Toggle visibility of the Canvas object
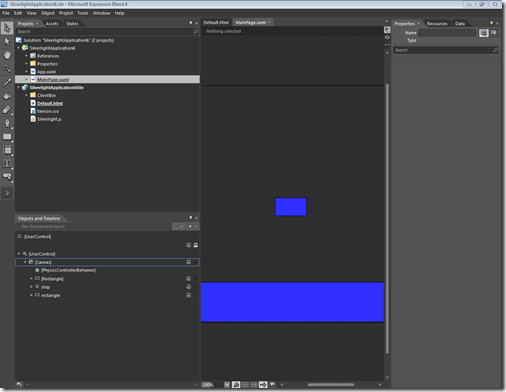The height and width of the screenshot is (392, 506). coord(188,262)
